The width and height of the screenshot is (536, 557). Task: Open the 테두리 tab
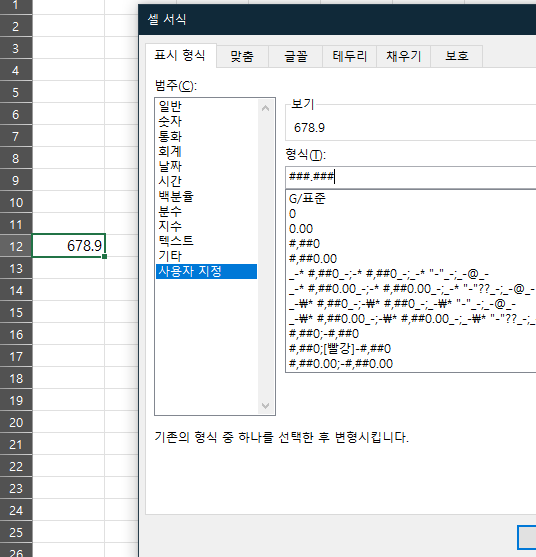pos(350,56)
